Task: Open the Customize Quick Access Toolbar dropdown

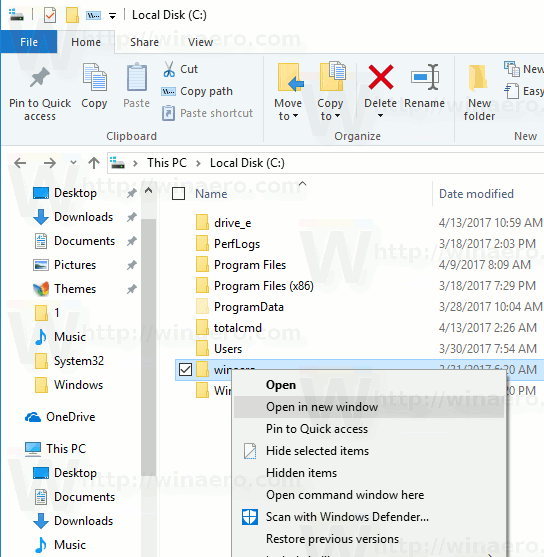Action: point(112,16)
